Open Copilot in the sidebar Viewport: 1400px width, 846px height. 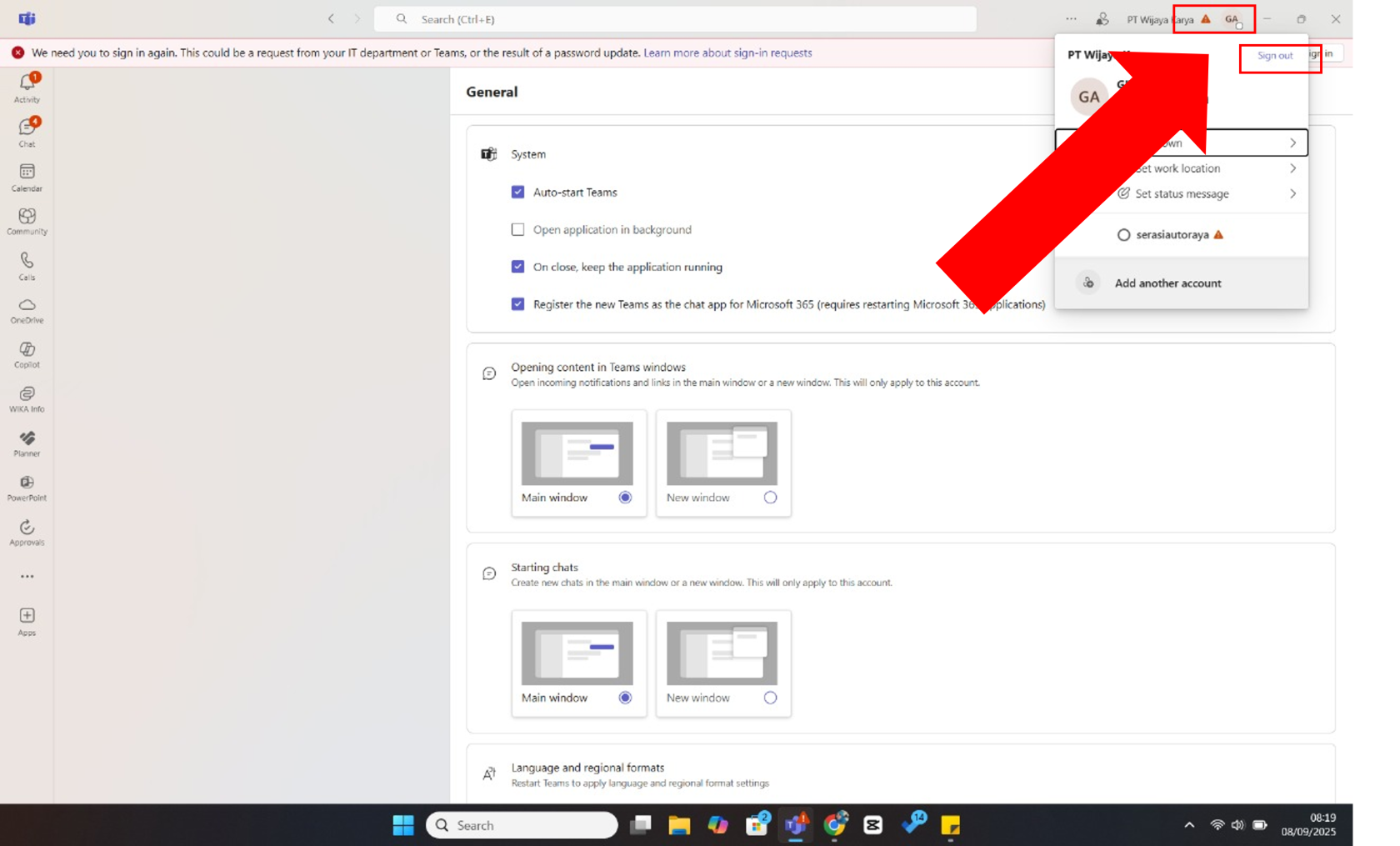coord(27,354)
